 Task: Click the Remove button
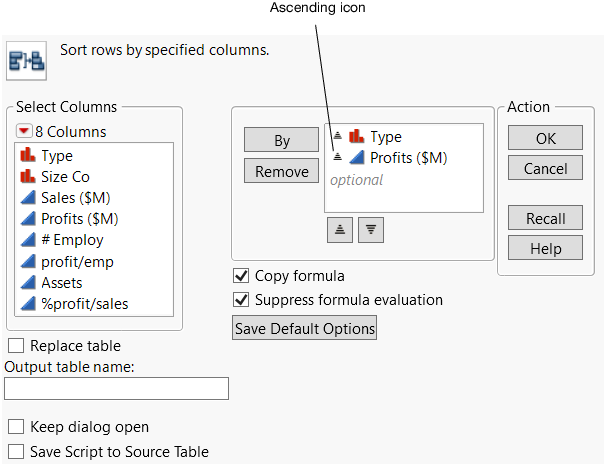[282, 171]
